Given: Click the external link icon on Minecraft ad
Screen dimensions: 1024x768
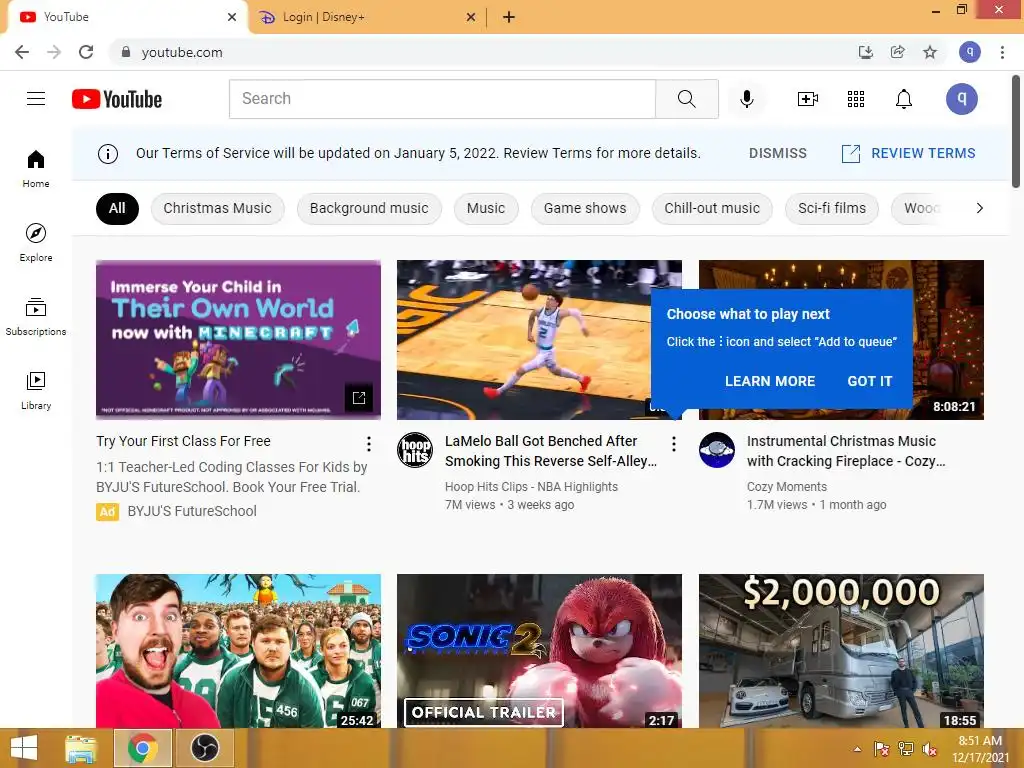Looking at the screenshot, I should (x=359, y=398).
